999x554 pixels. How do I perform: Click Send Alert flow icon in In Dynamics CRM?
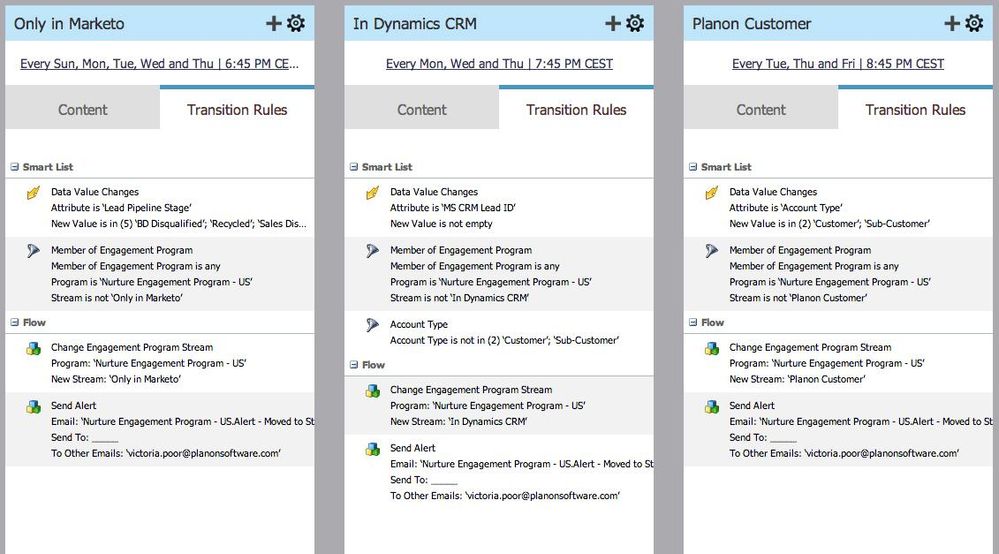(373, 449)
